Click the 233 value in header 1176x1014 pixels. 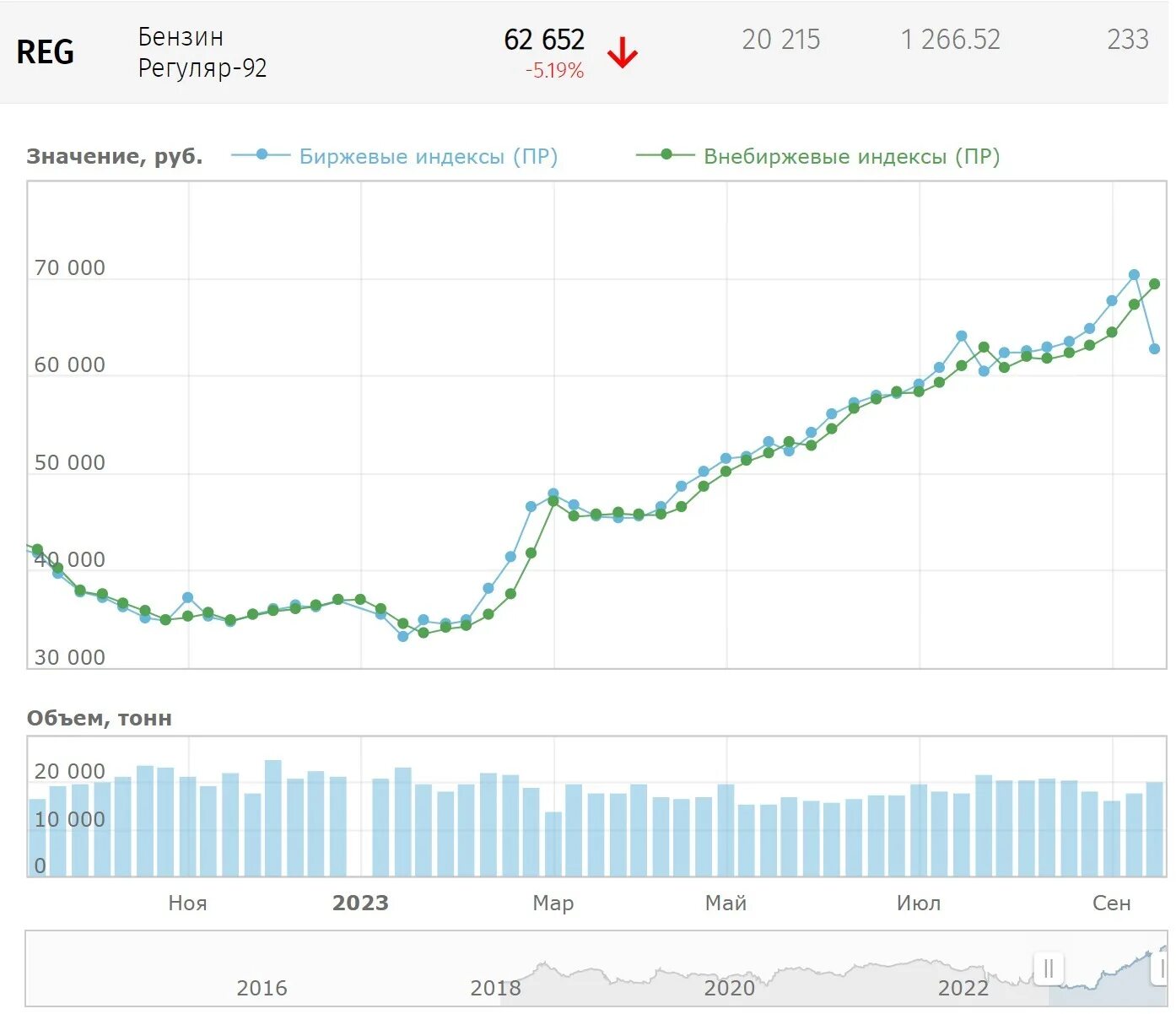coord(1128,40)
